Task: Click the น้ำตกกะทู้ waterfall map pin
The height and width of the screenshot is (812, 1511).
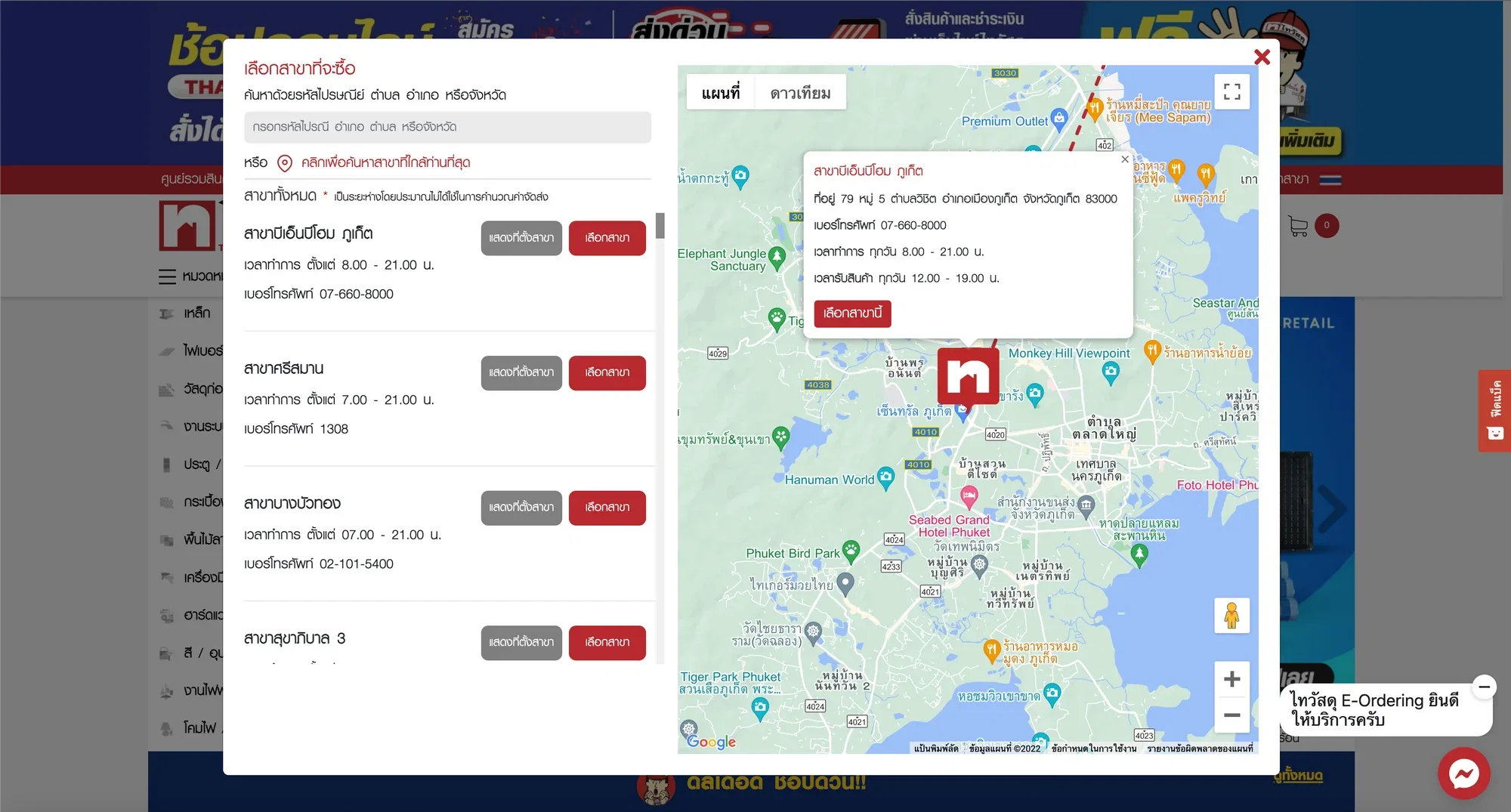Action: [740, 176]
